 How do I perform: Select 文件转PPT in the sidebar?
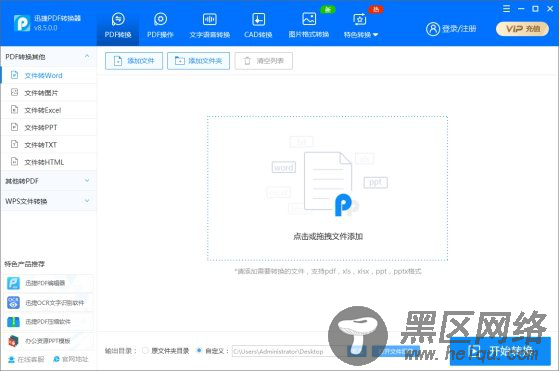click(49, 127)
